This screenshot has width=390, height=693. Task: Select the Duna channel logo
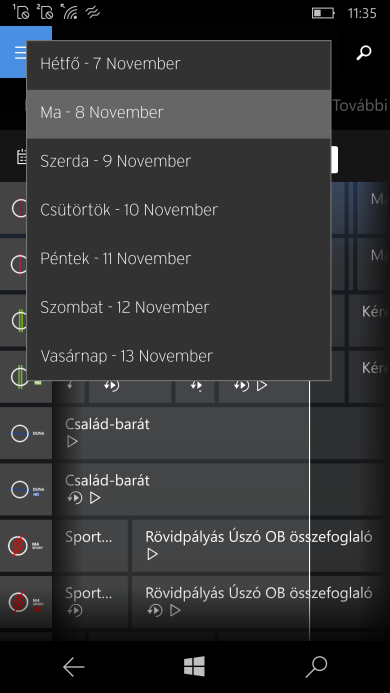(x=26, y=434)
